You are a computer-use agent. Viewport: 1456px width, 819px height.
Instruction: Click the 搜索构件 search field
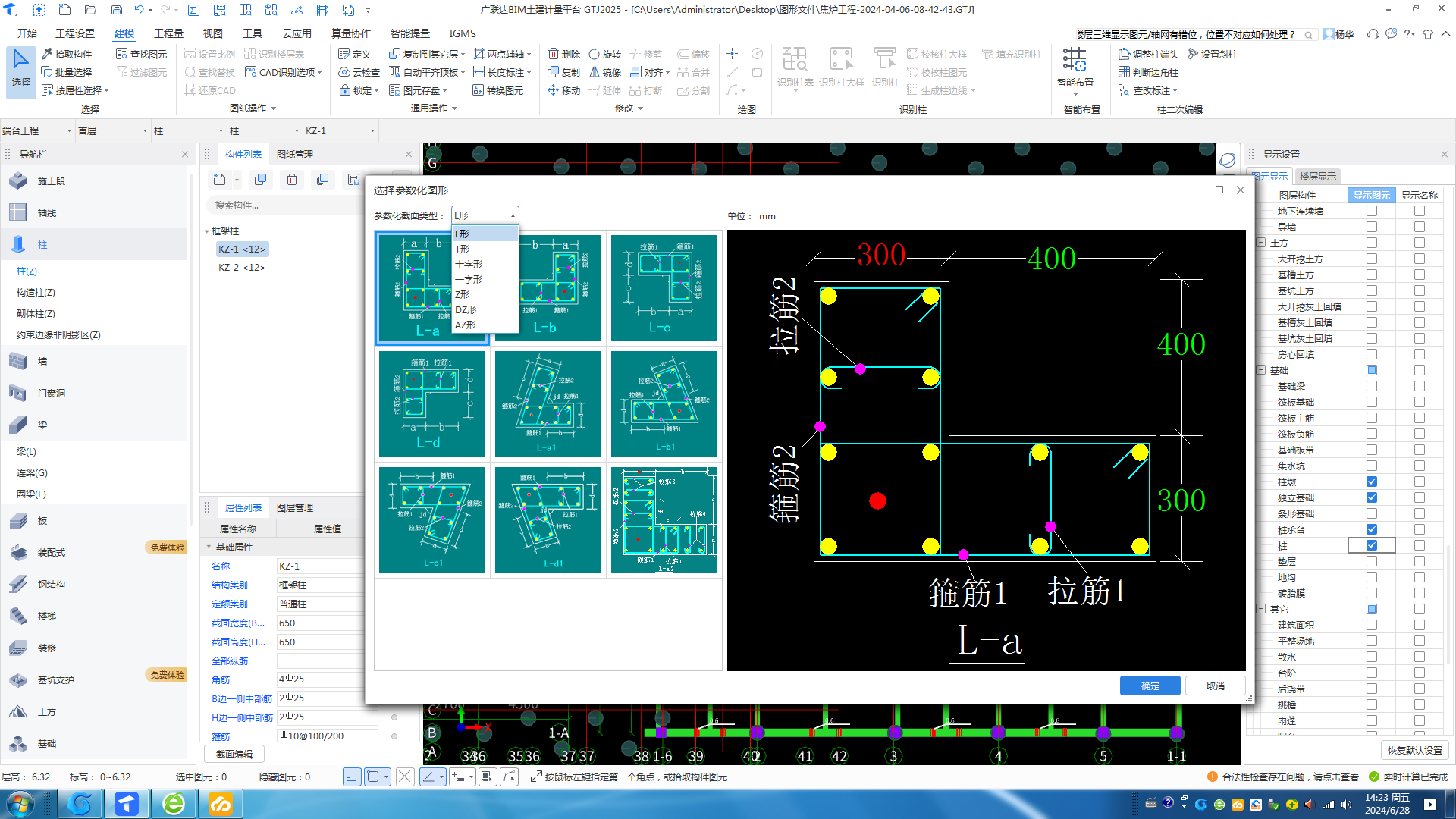tap(284, 205)
